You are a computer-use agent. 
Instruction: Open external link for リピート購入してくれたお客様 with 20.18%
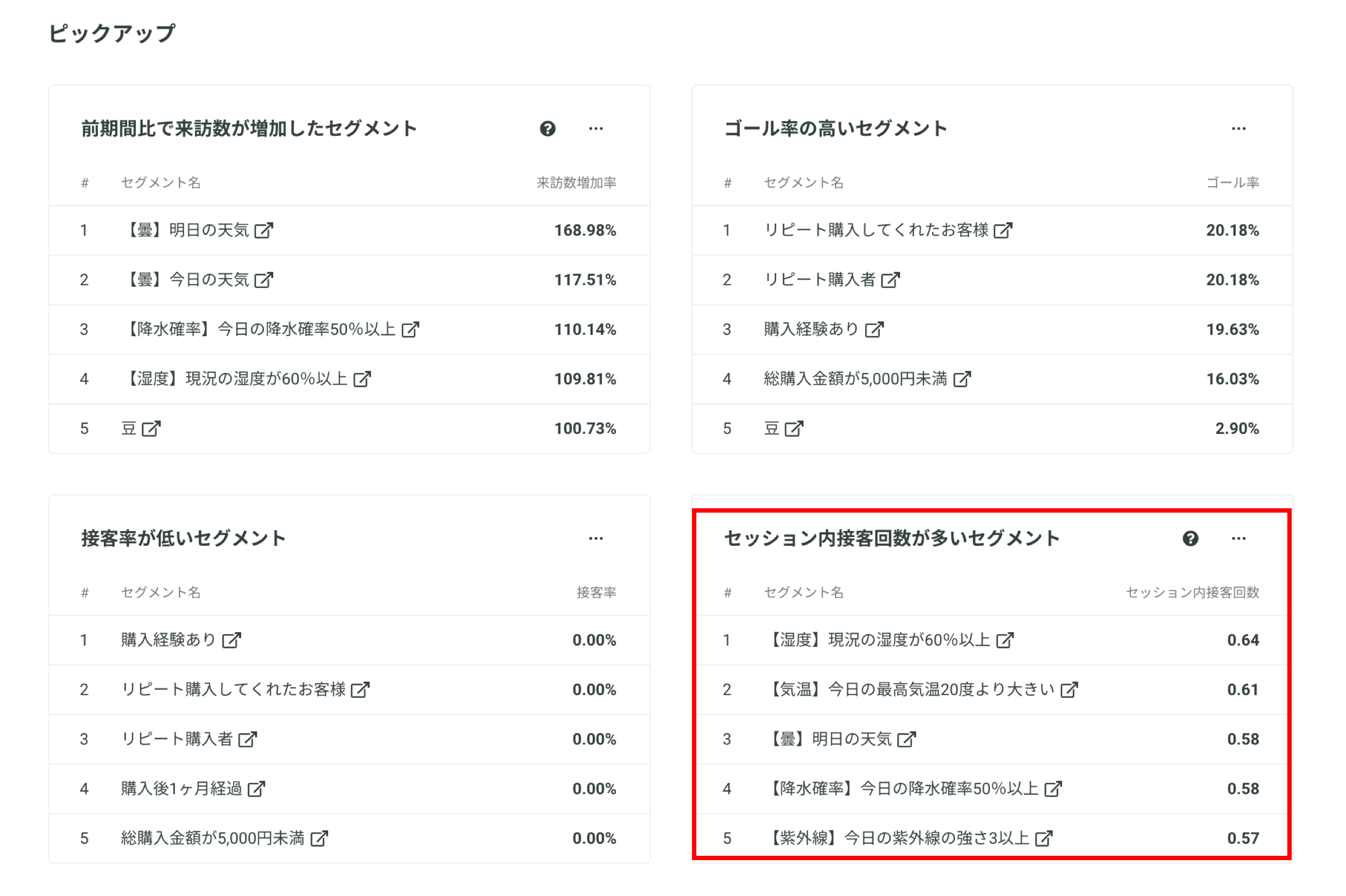pos(1003,230)
